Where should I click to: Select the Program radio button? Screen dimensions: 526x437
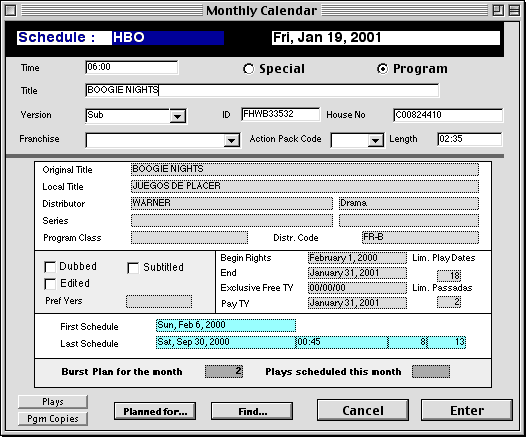click(382, 69)
